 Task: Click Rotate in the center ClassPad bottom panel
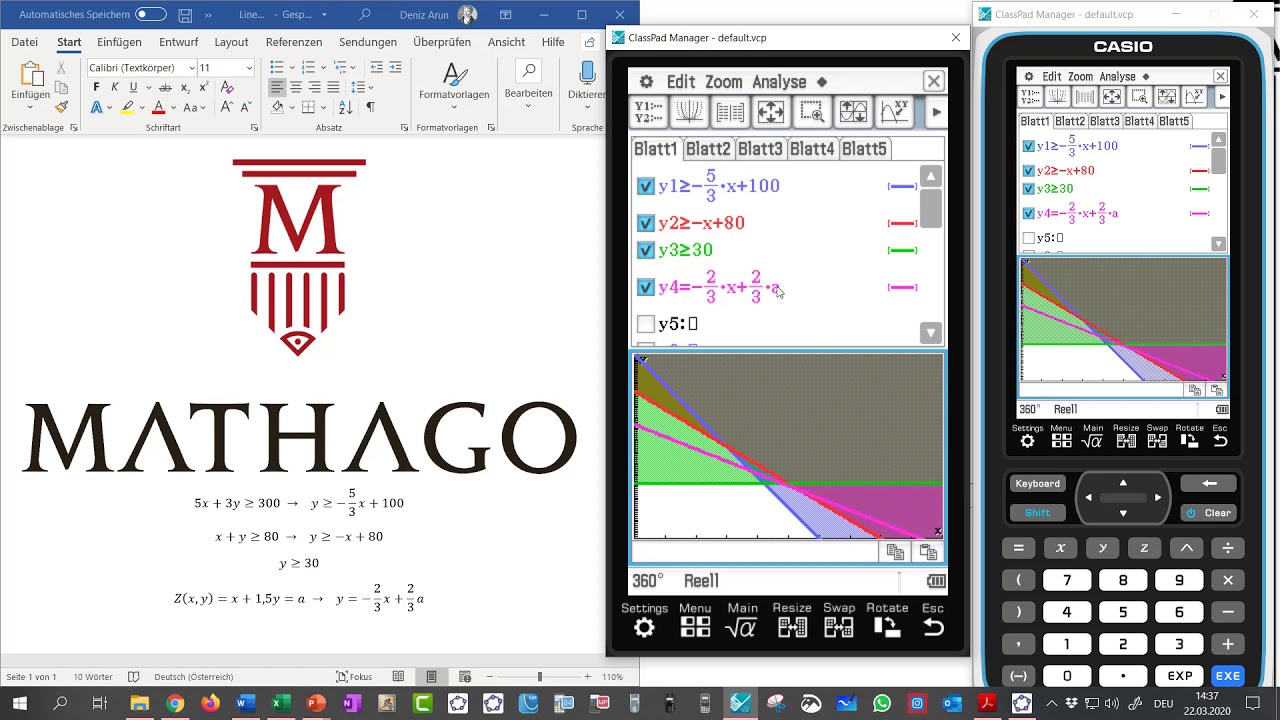pos(886,628)
